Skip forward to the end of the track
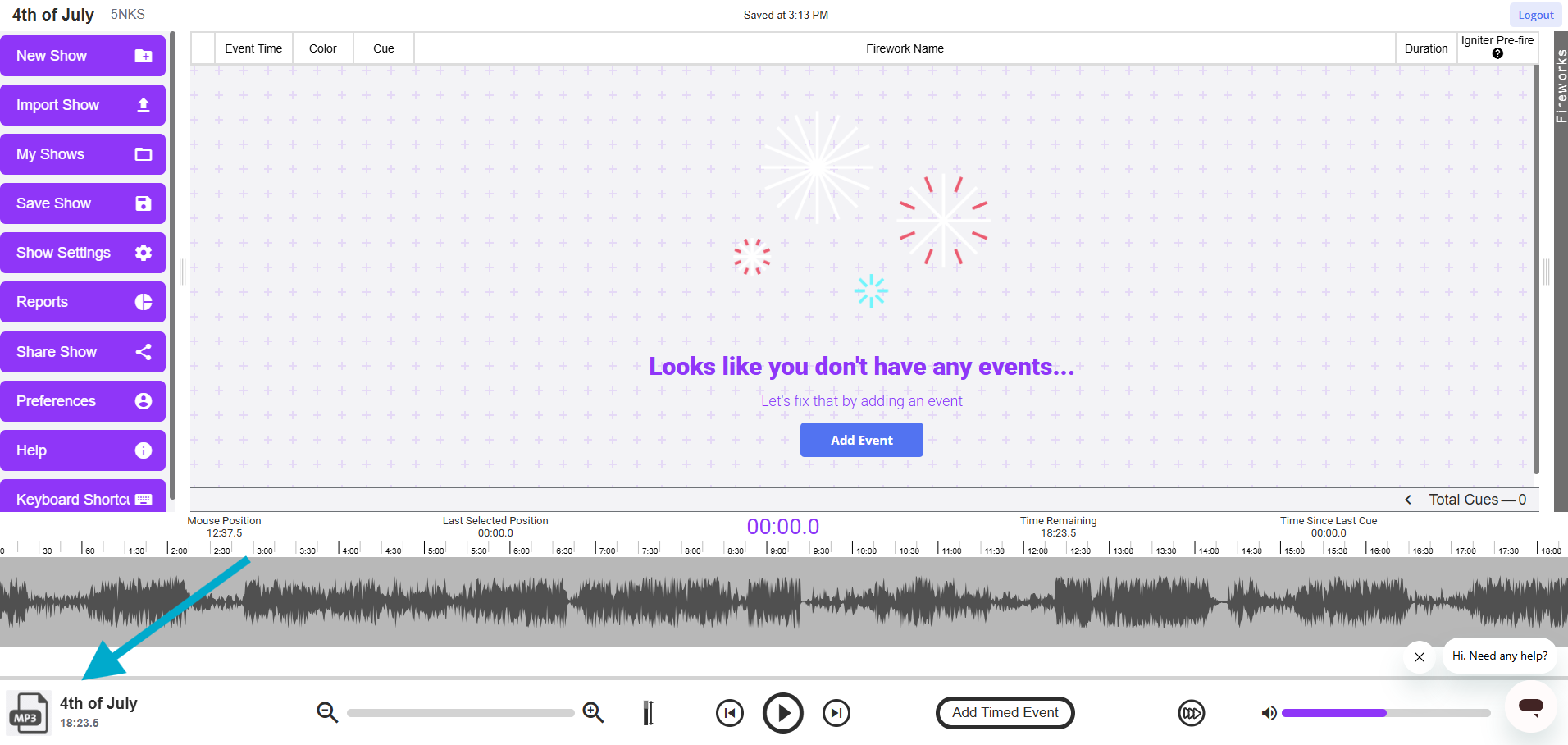1568x745 pixels. click(x=836, y=712)
